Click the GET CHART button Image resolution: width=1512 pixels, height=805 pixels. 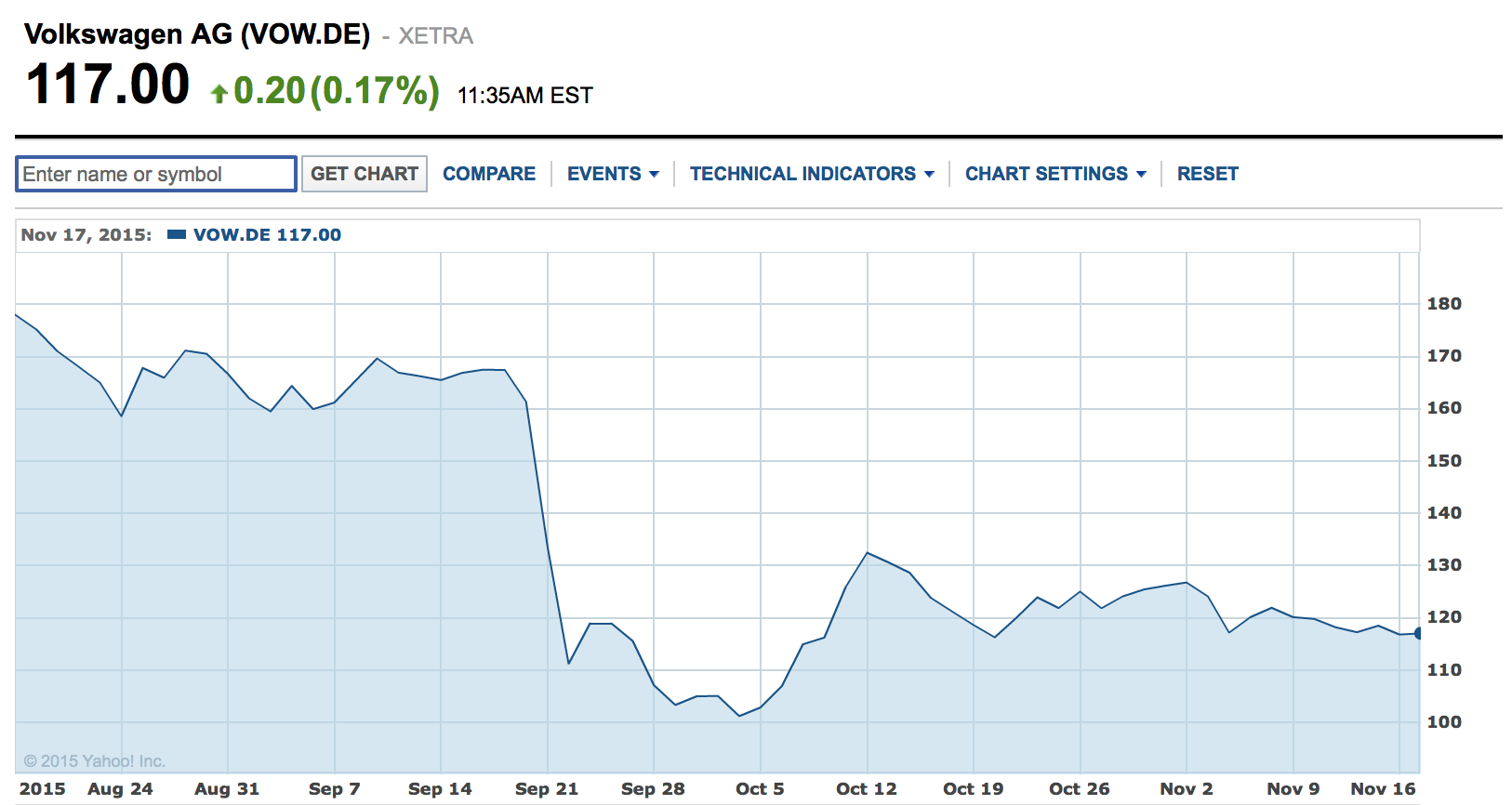coord(365,174)
